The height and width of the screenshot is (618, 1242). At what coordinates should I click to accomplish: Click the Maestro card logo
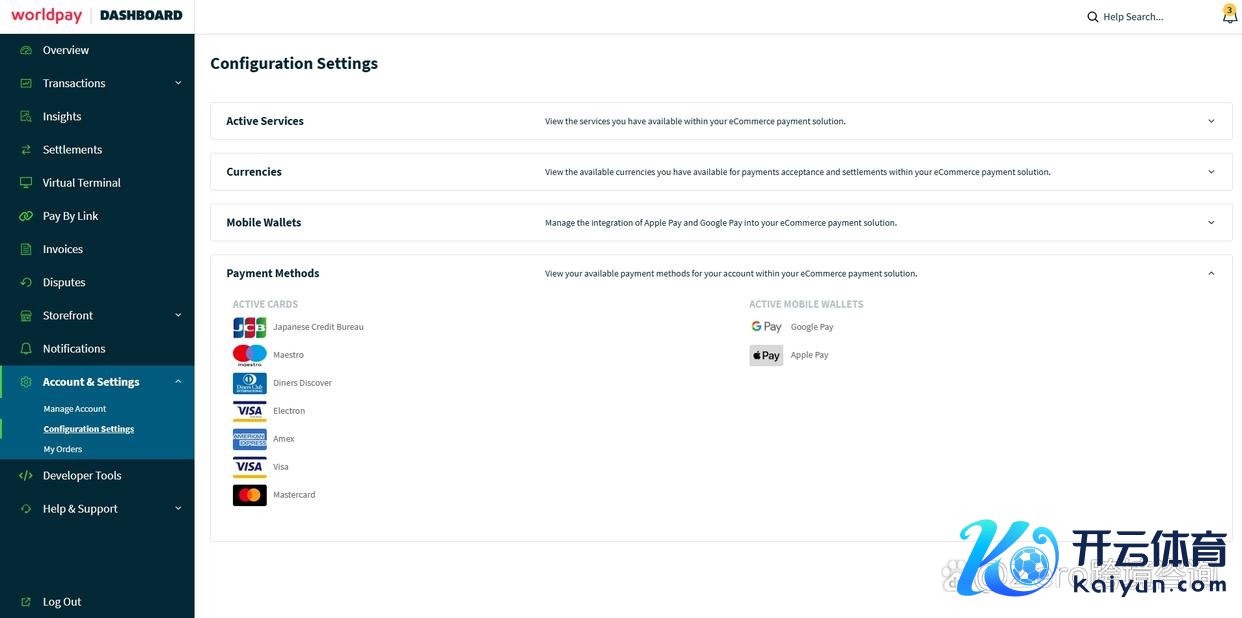click(x=249, y=355)
